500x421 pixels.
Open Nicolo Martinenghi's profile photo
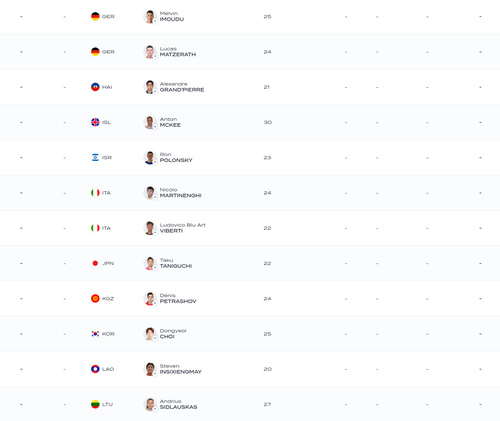click(150, 193)
